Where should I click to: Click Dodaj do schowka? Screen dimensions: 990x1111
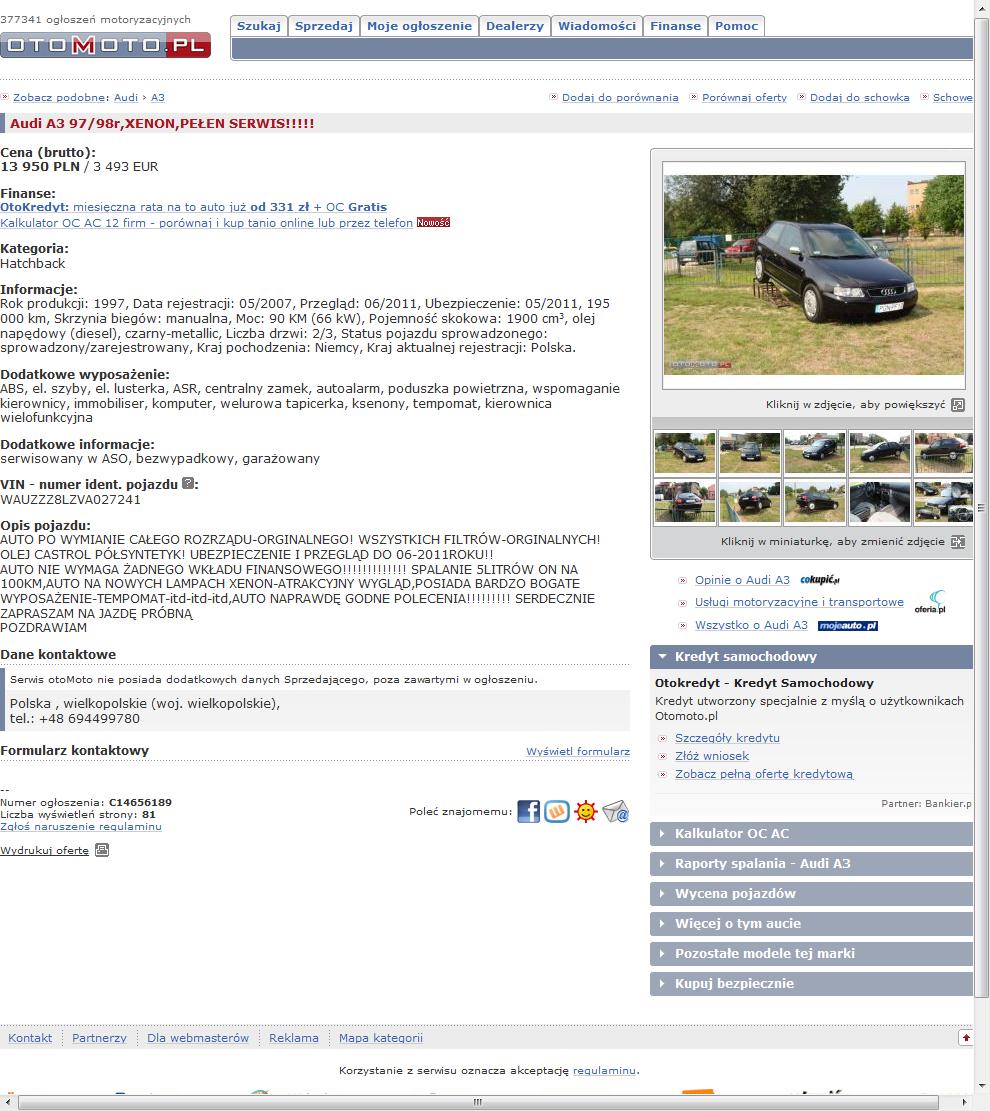click(860, 98)
